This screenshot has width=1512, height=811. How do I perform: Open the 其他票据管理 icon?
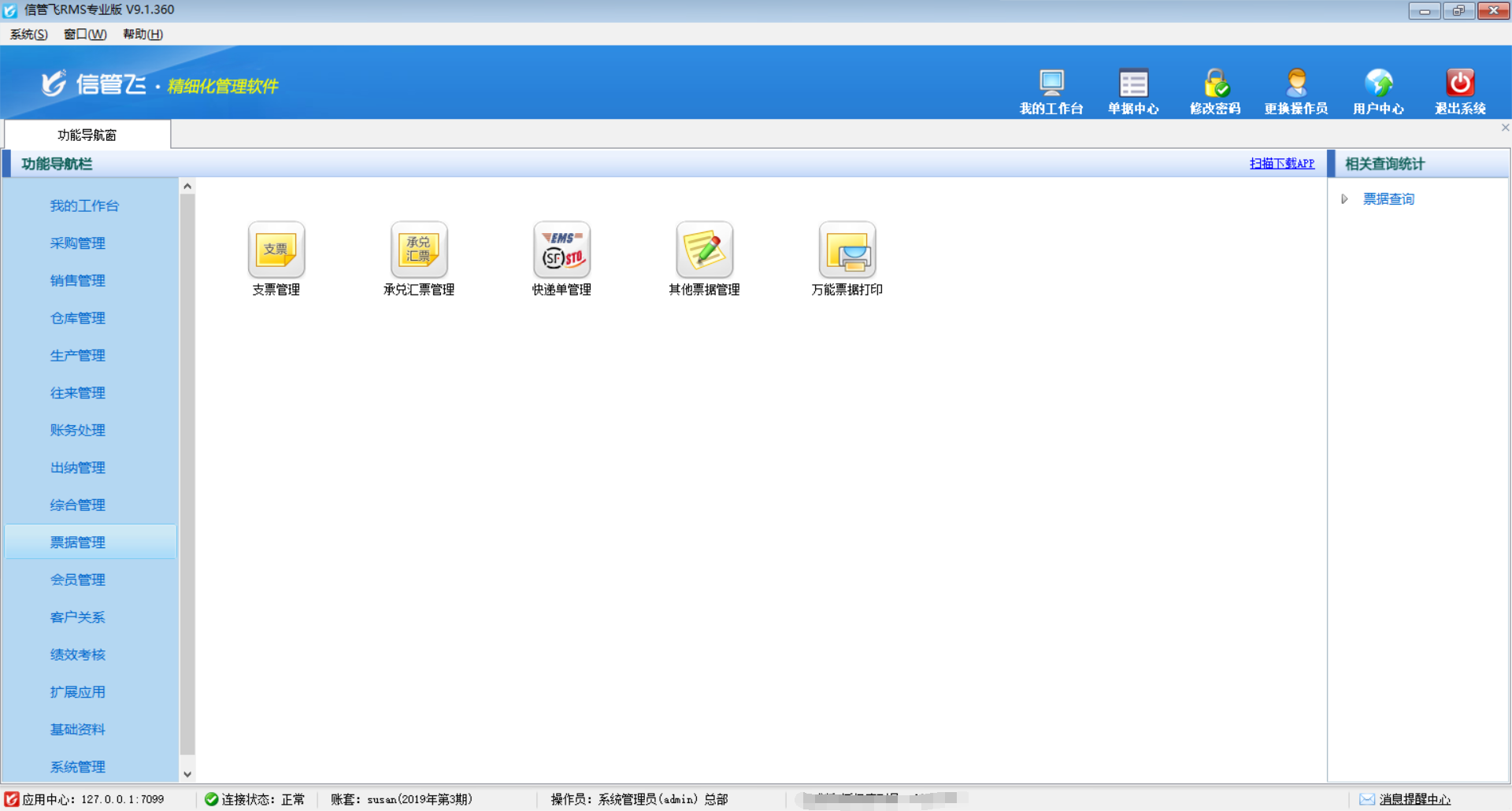[704, 250]
